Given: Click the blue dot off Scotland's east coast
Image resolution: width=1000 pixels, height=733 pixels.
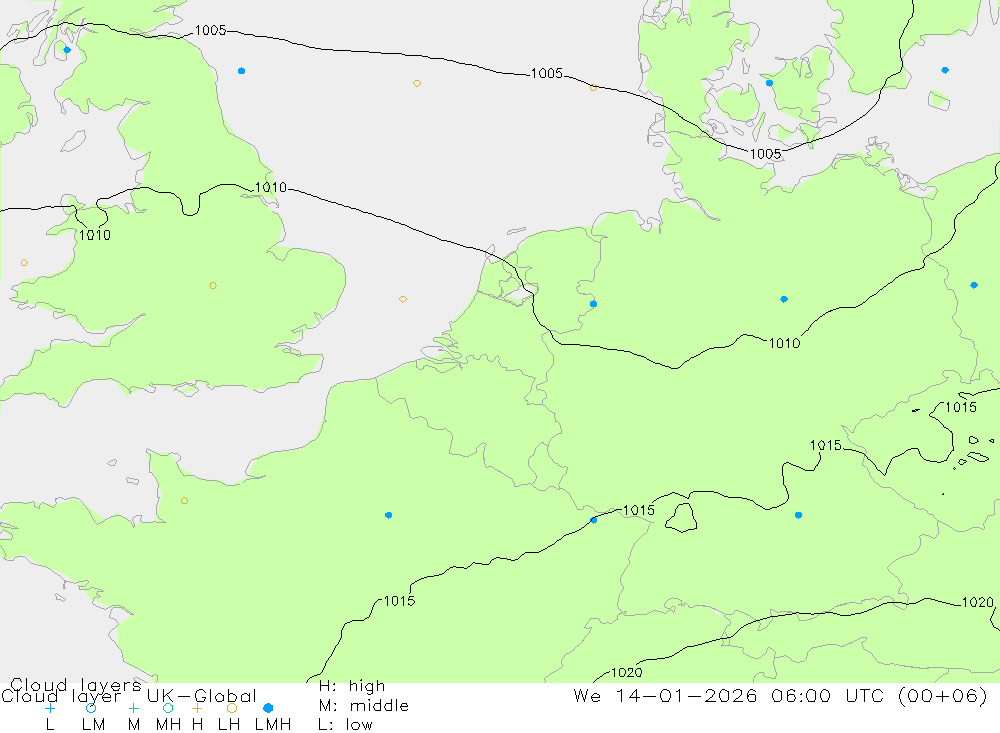Looking at the screenshot, I should [241, 71].
